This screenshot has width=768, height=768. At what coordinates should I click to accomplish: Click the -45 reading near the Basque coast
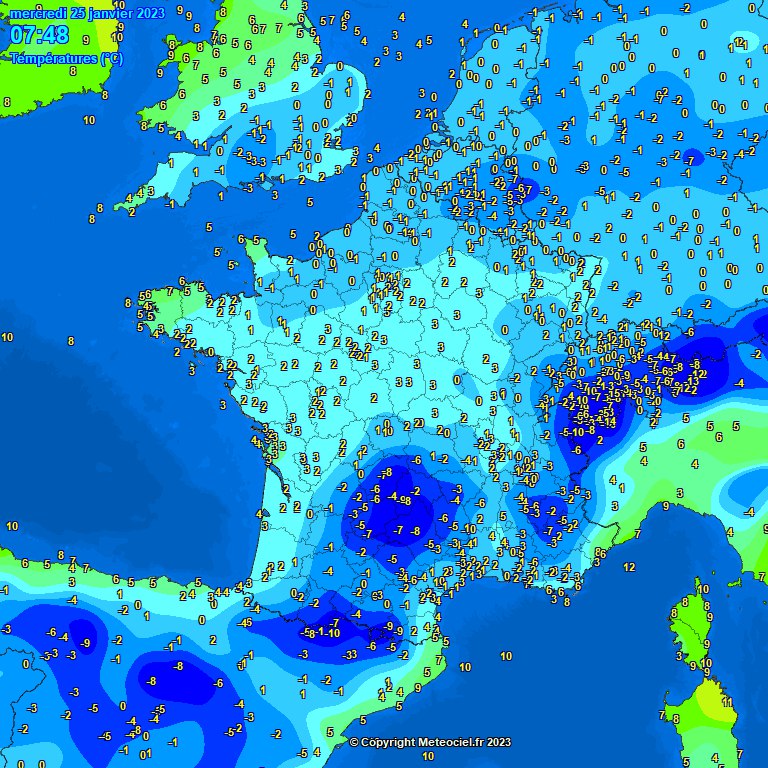(246, 623)
